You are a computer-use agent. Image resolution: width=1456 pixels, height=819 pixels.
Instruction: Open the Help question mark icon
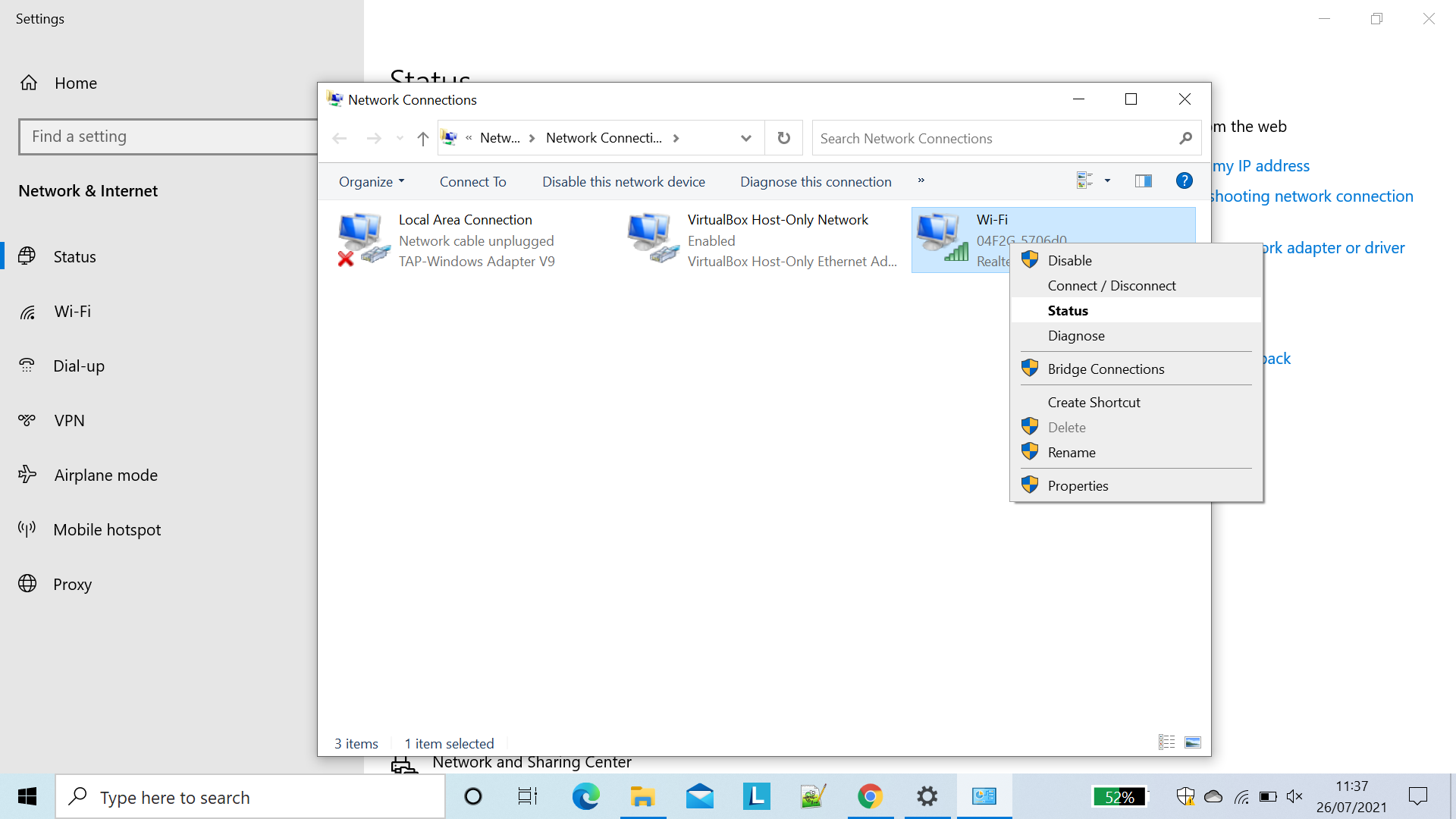tap(1184, 180)
